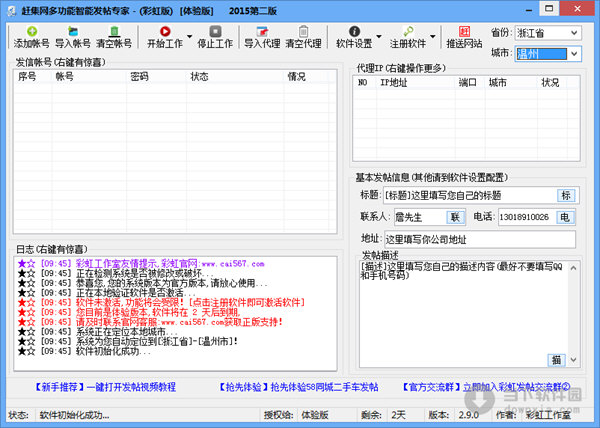Open 官方交流群 join group link

pos(486,387)
